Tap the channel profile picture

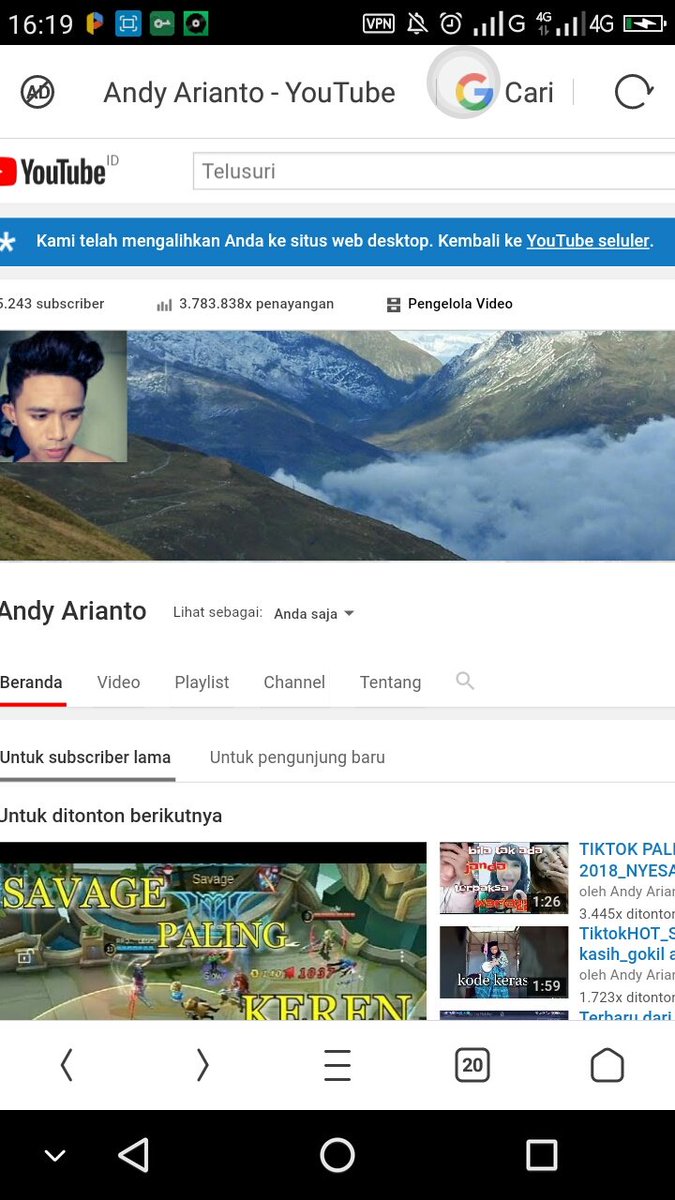tap(63, 396)
